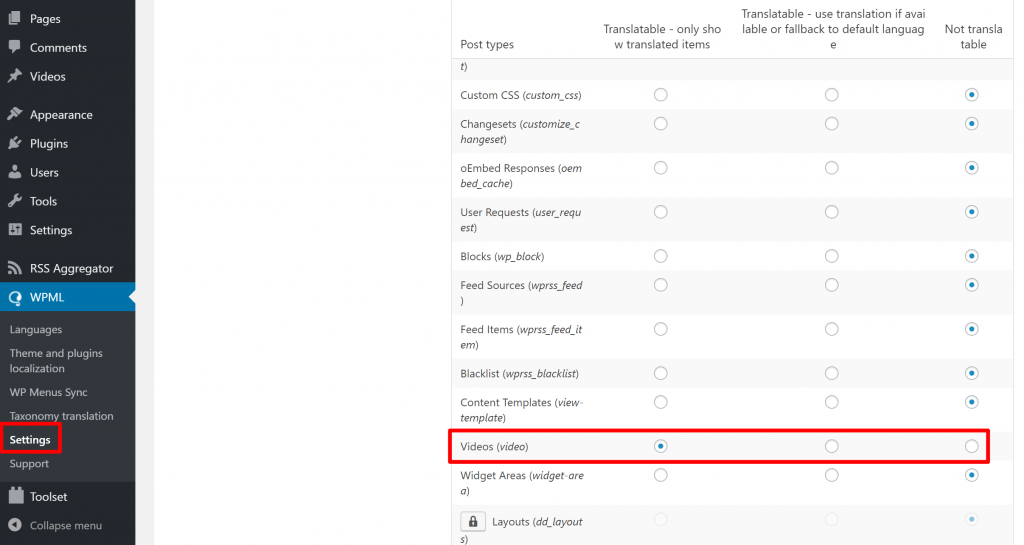Click the Plugins plug icon

pyautogui.click(x=14, y=143)
